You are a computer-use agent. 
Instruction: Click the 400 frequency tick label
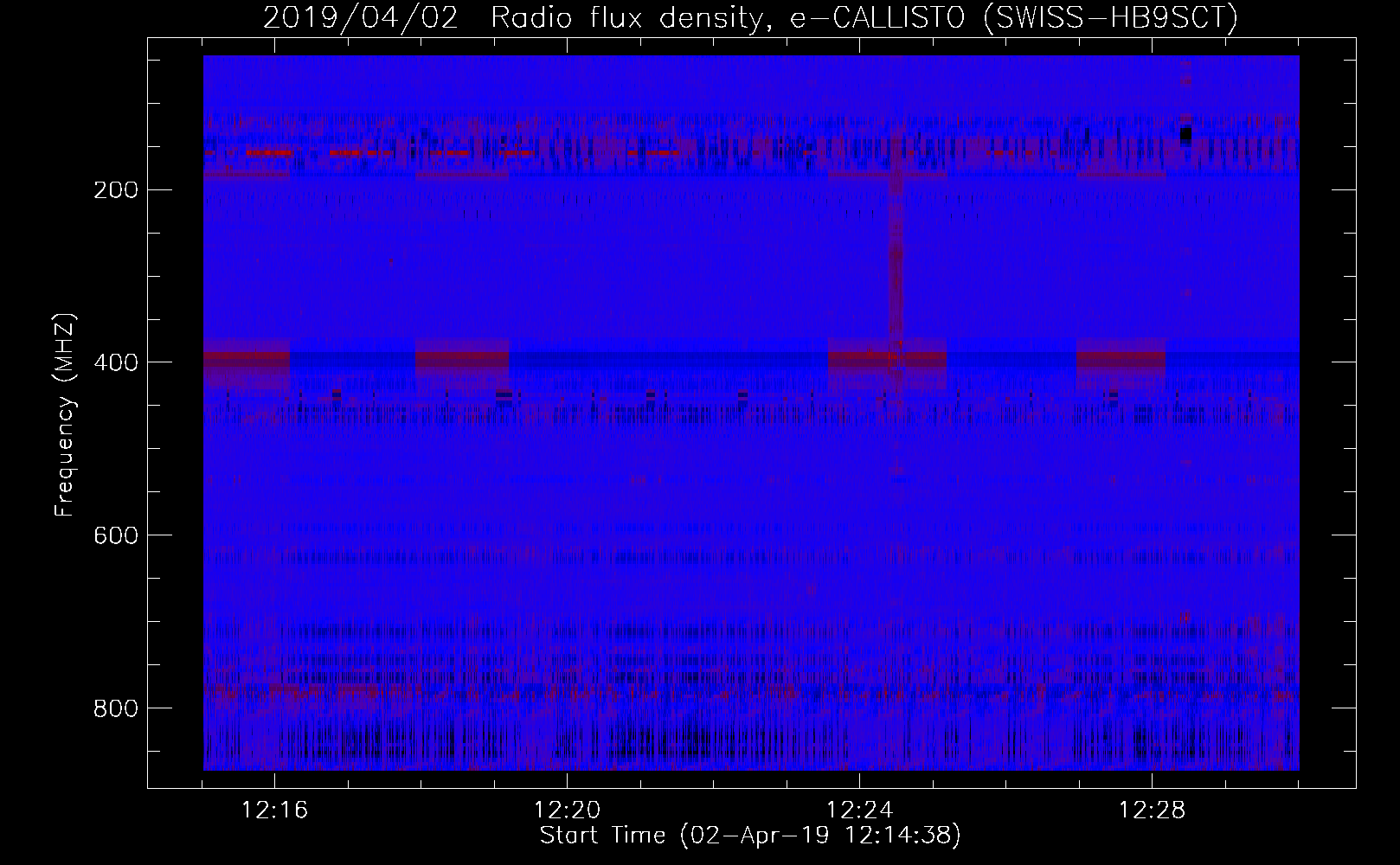[115, 362]
